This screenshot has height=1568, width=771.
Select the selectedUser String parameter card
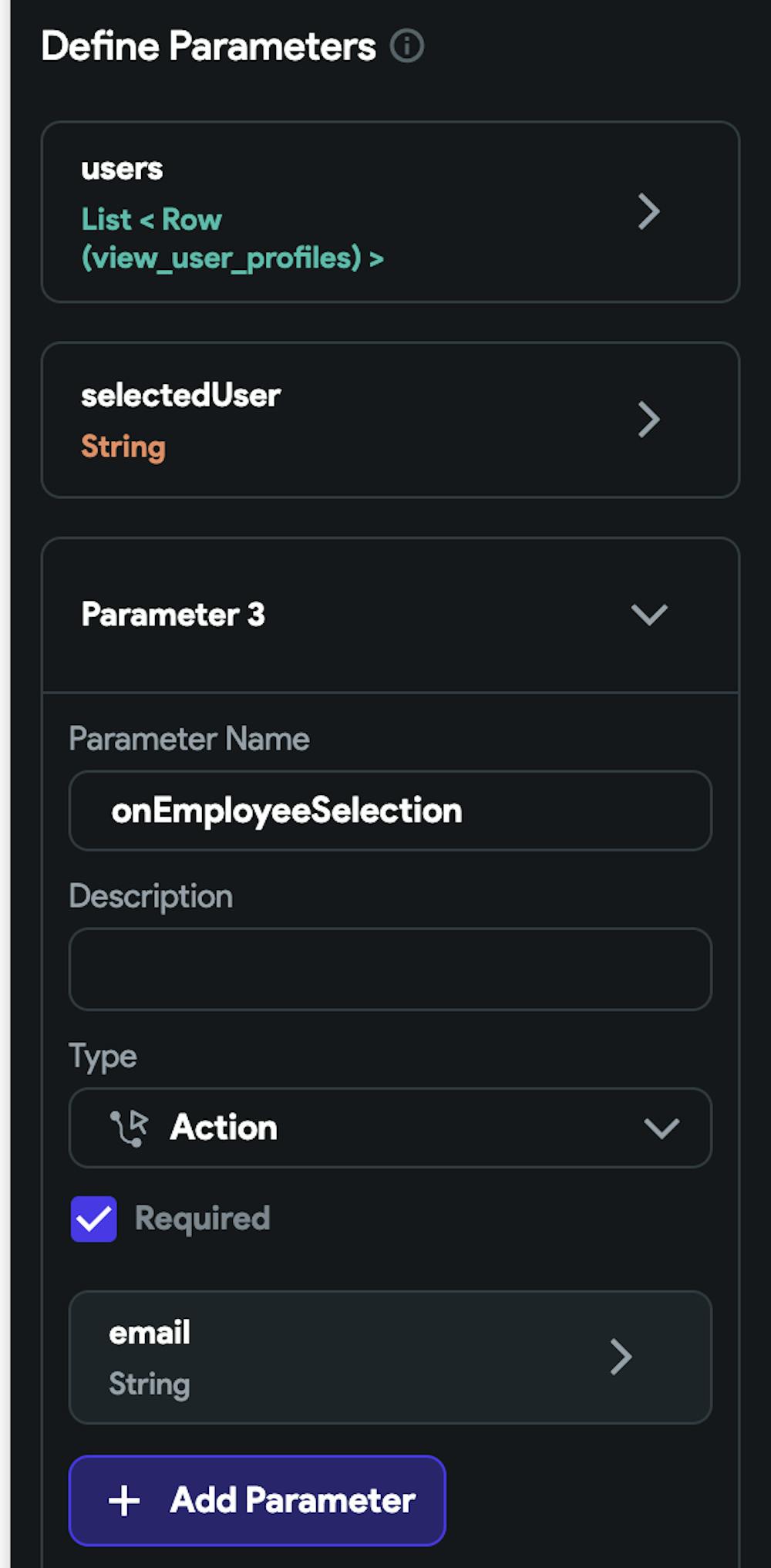pos(390,420)
